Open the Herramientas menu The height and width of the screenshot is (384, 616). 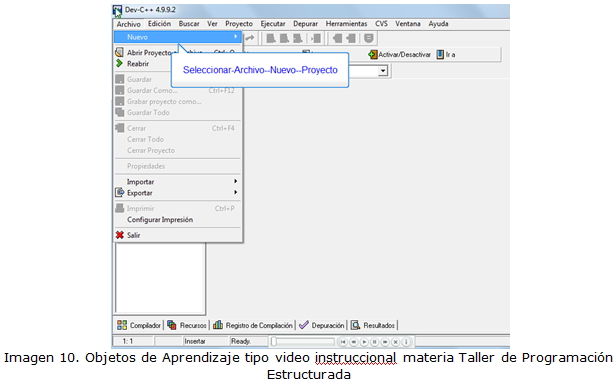click(346, 24)
